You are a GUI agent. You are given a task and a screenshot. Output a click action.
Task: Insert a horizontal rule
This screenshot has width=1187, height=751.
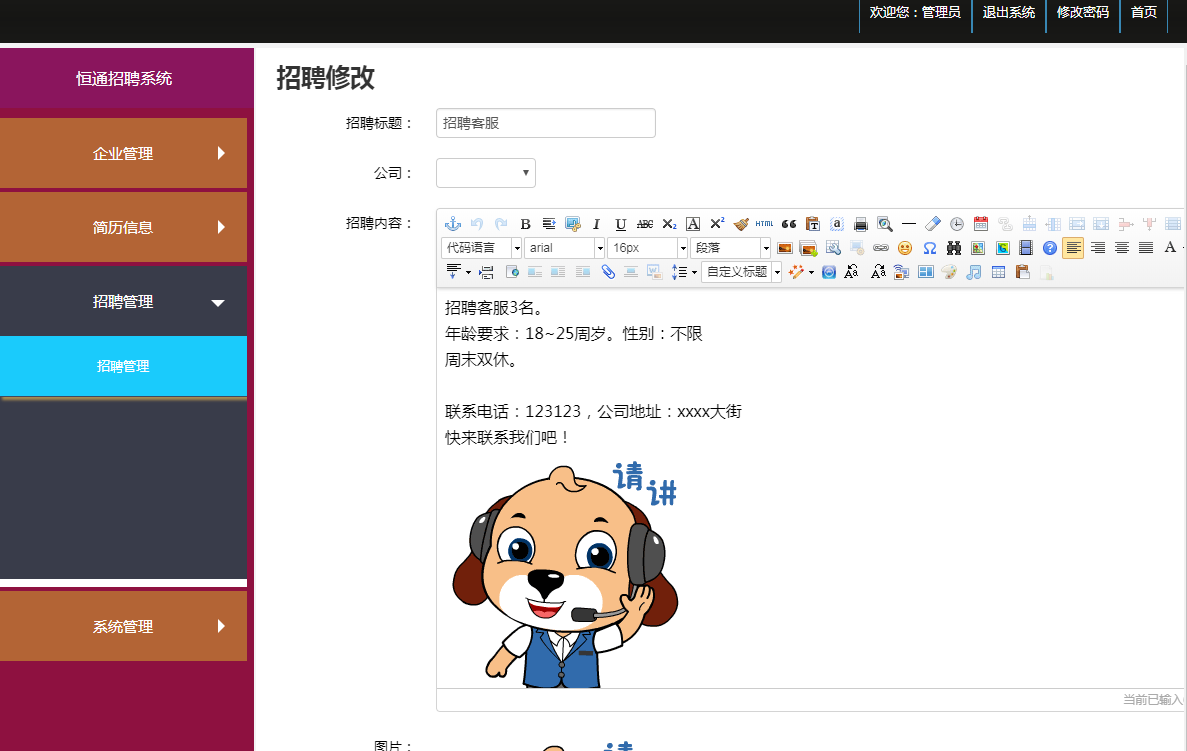coord(908,224)
